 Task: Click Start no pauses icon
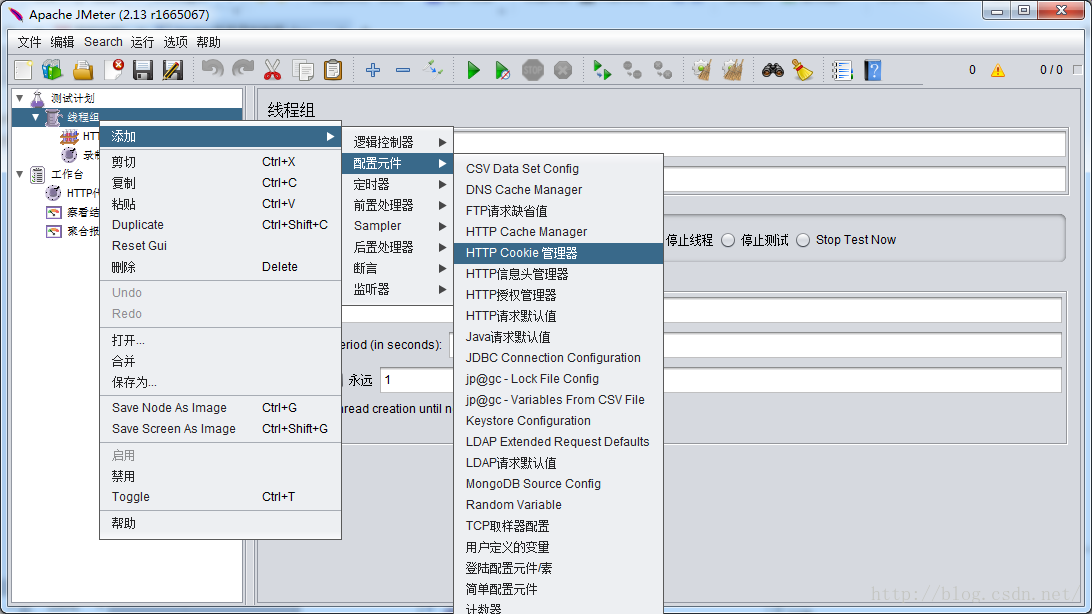[x=502, y=70]
